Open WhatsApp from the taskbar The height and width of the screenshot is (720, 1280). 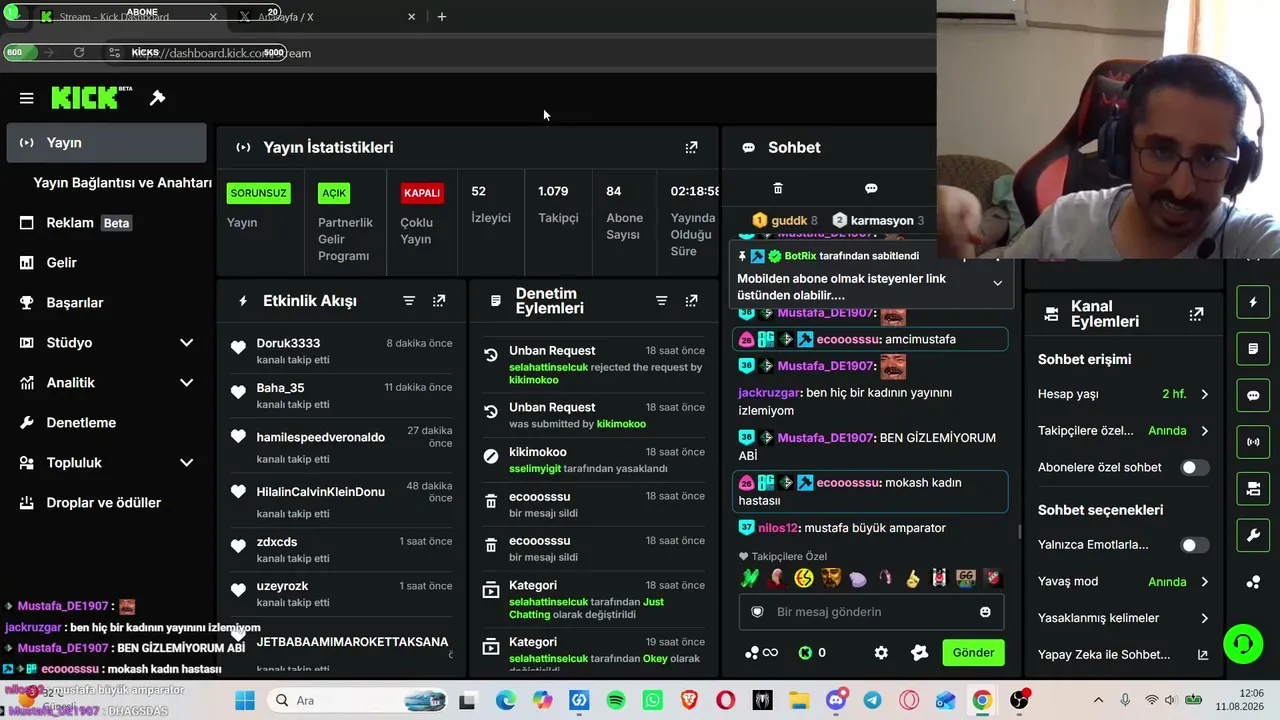click(653, 700)
